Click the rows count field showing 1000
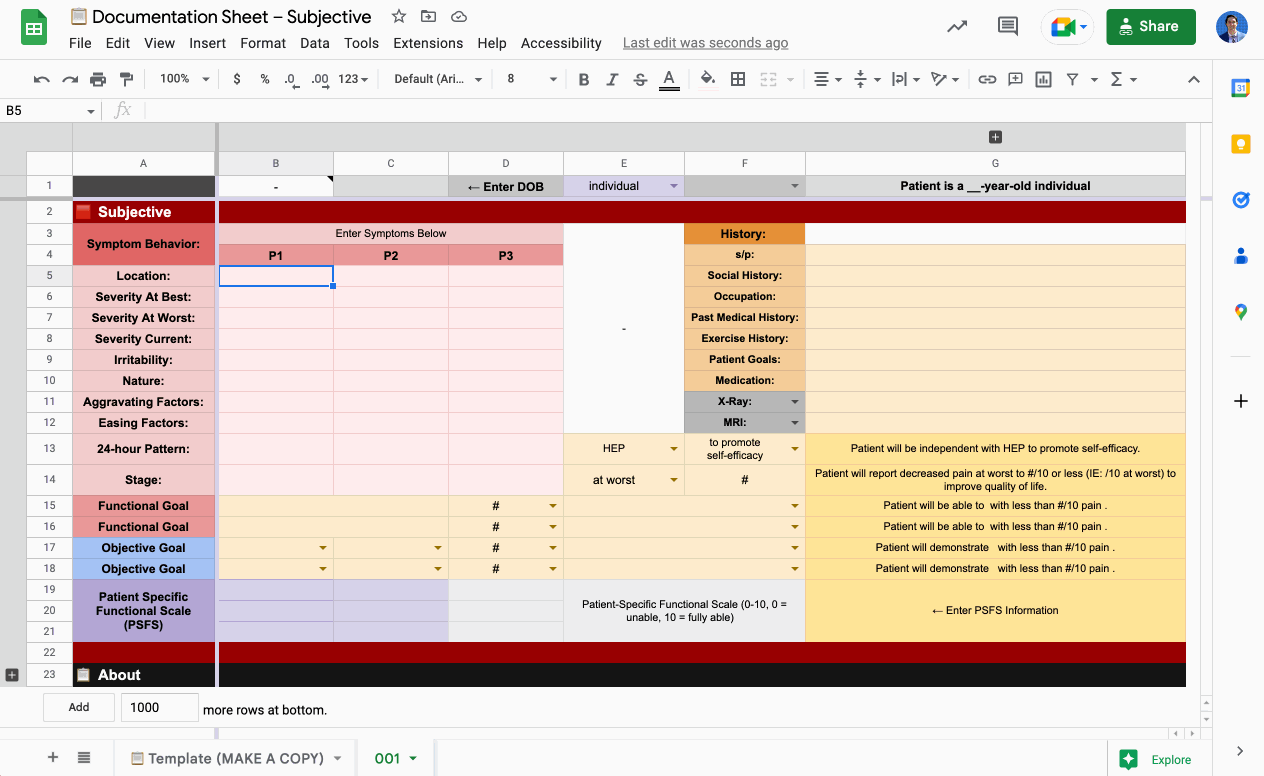 (x=159, y=707)
